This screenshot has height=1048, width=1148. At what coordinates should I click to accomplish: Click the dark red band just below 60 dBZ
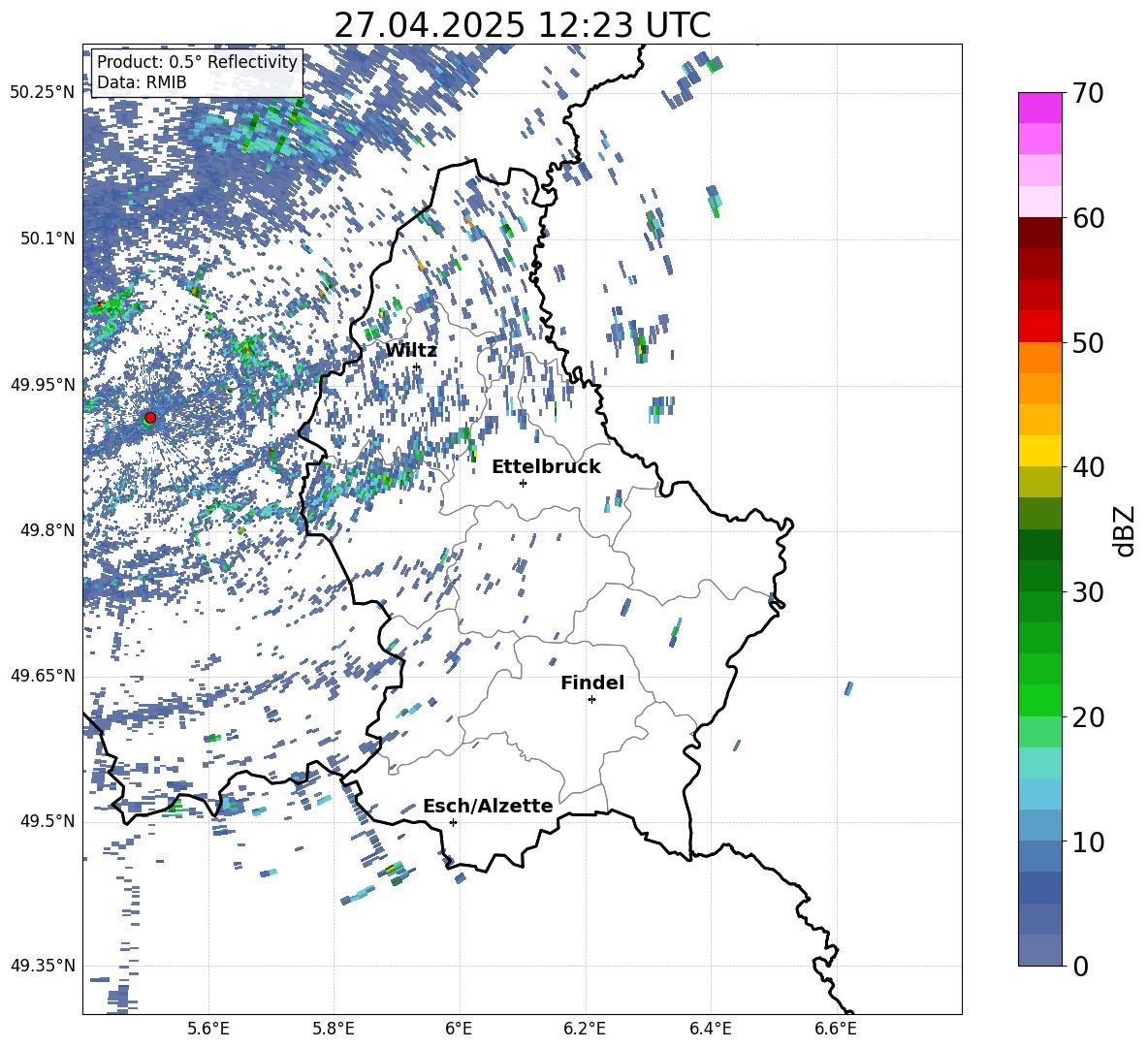pos(1040,233)
